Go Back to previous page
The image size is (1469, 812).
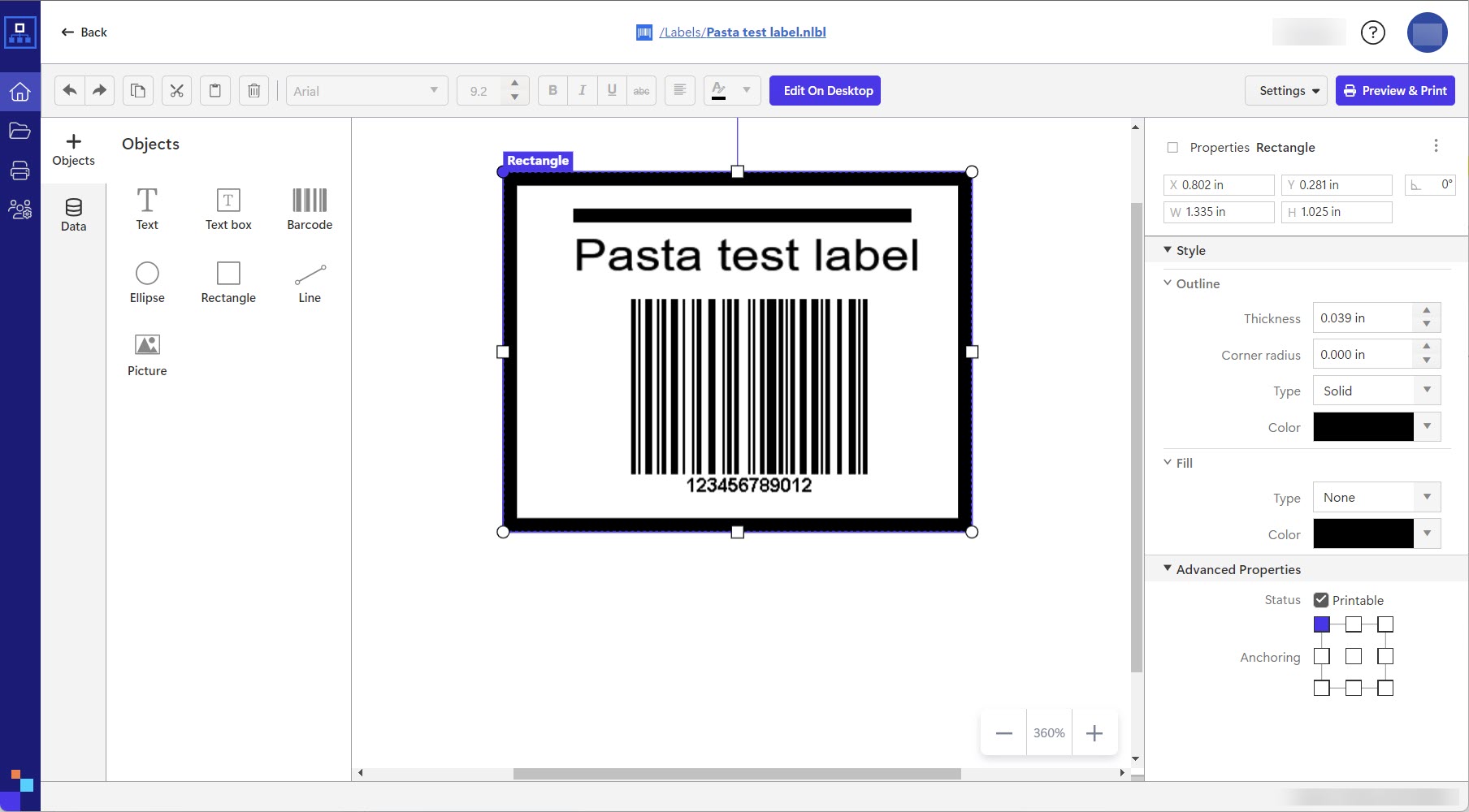[84, 32]
